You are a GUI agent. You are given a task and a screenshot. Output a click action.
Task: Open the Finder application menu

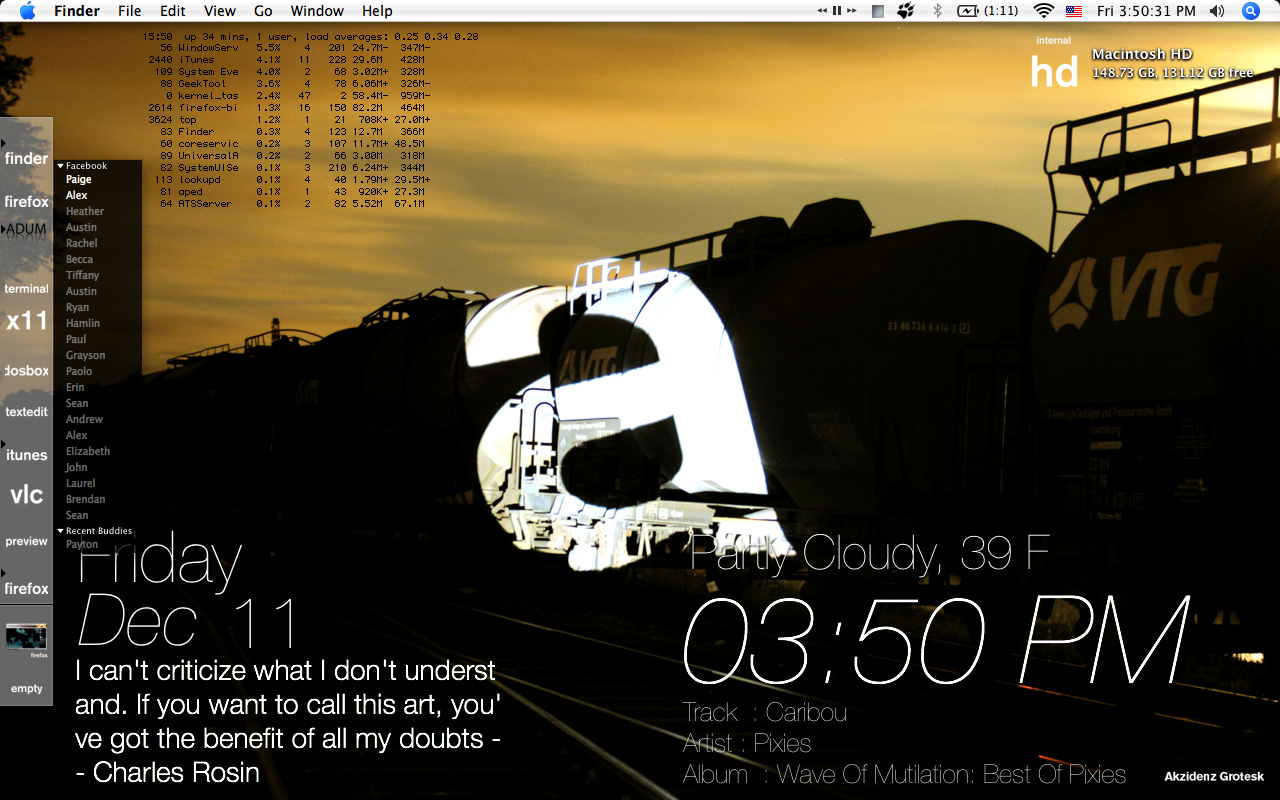point(77,11)
